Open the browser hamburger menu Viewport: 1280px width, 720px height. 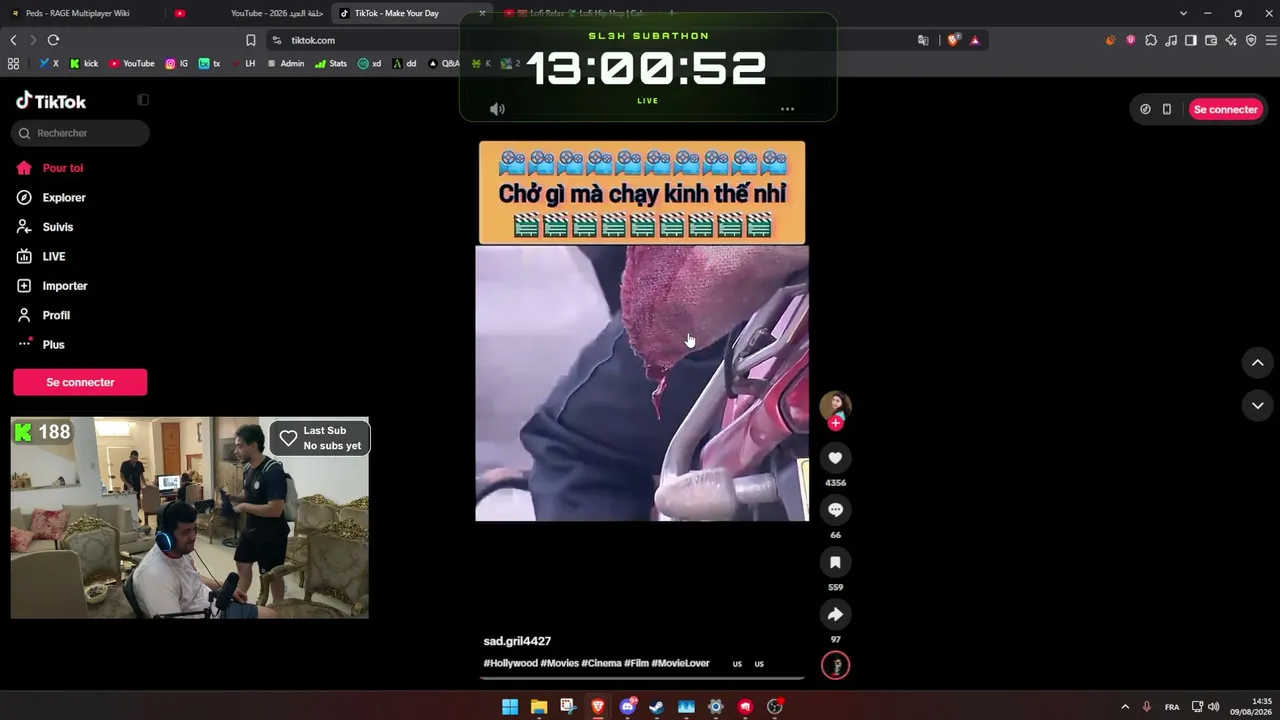(1271, 40)
